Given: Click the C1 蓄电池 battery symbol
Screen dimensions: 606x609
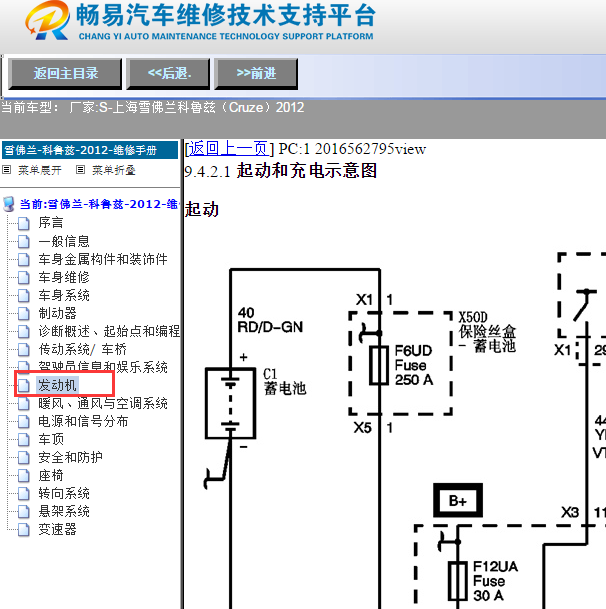Looking at the screenshot, I should 230,403.
